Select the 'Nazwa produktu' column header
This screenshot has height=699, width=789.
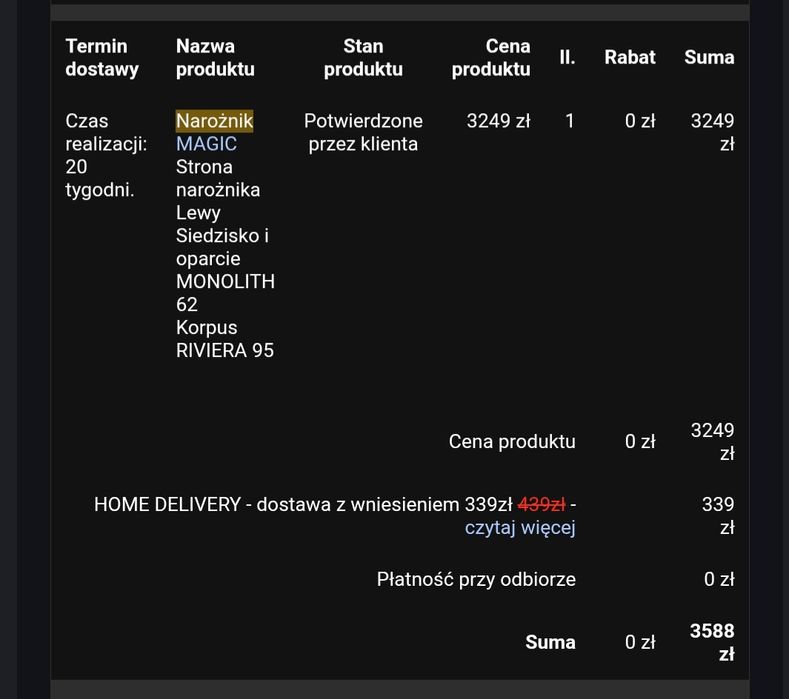[x=215, y=57]
